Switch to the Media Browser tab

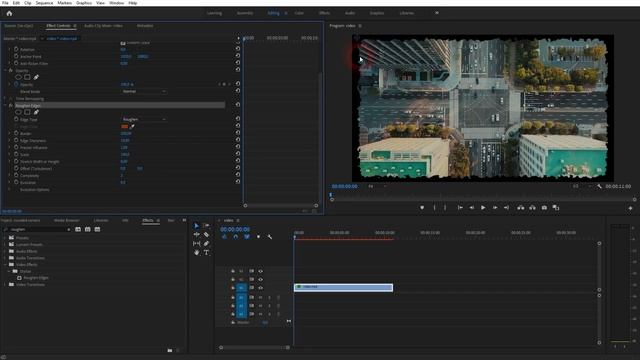[x=67, y=220]
